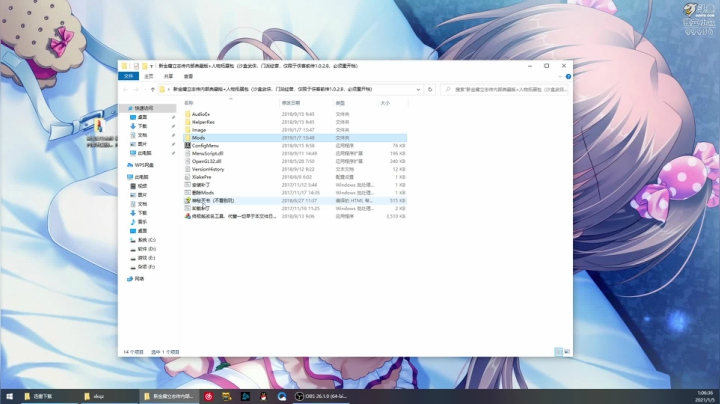This screenshot has width=720, height=404.
Task: Select the Image folder
Action: 199,130
